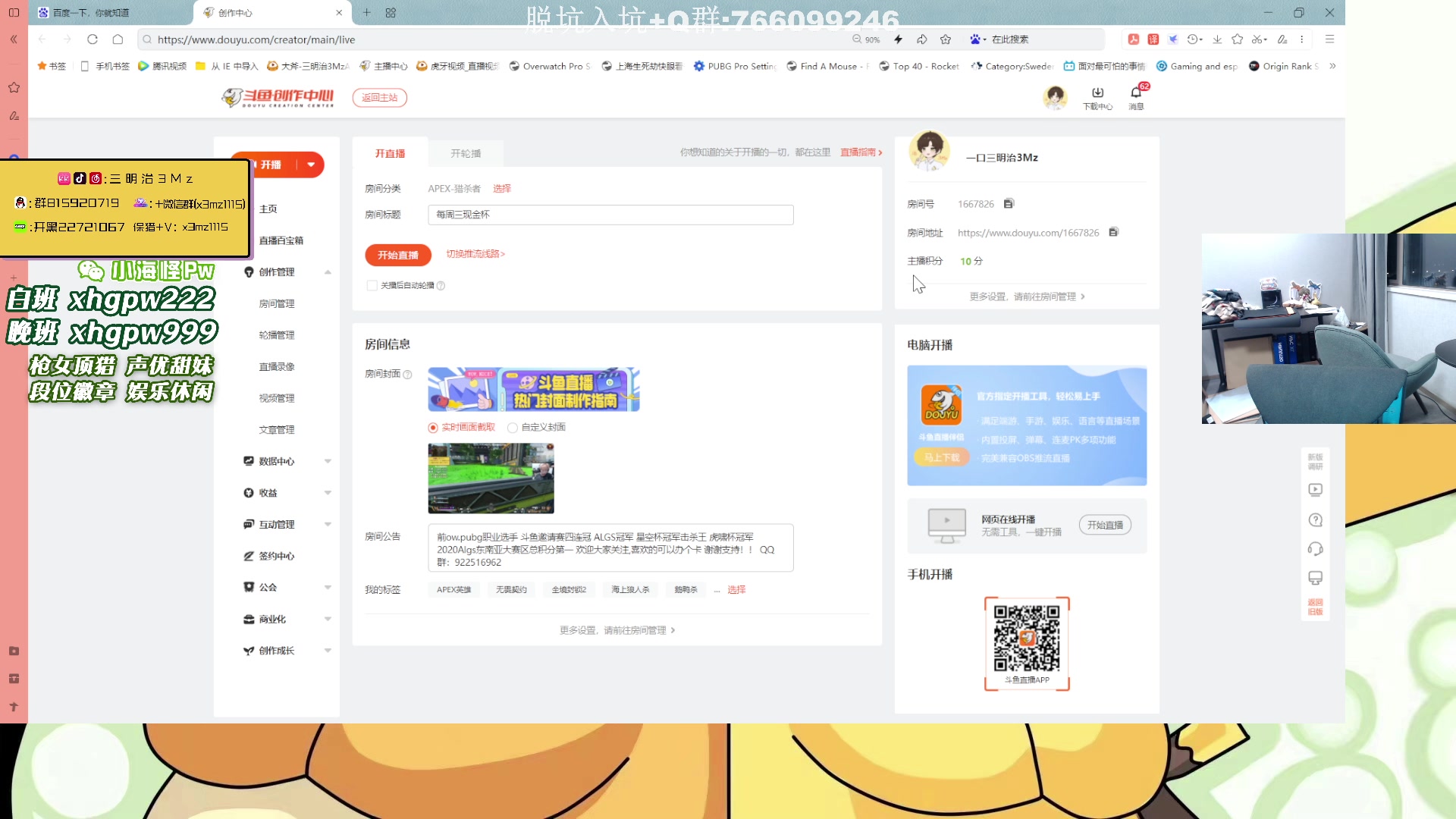Open the question mark help in float bar

[x=1316, y=520]
